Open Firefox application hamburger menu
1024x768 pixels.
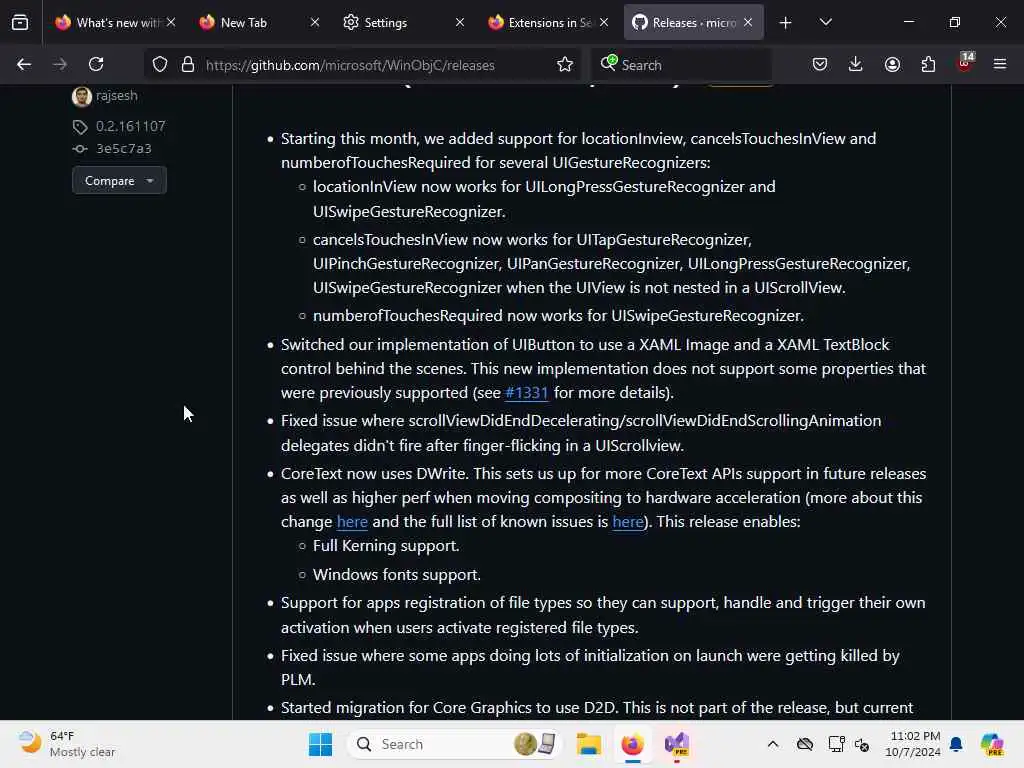[x=1000, y=64]
